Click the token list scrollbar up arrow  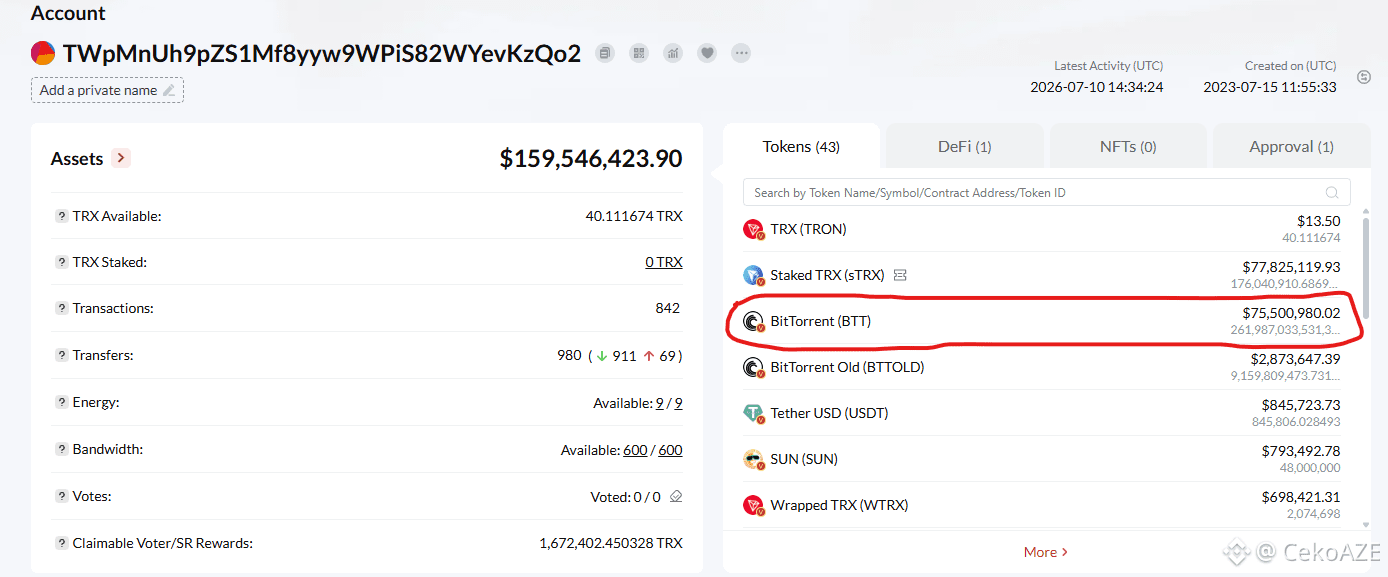1366,212
